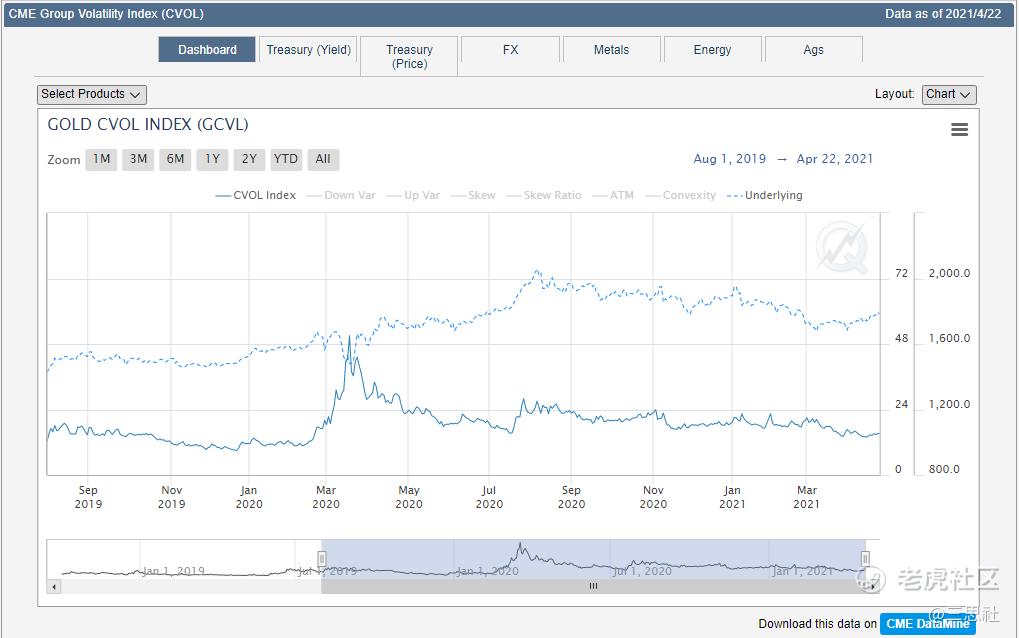1019x638 pixels.
Task: Grab the right navigator range handle
Action: point(865,559)
